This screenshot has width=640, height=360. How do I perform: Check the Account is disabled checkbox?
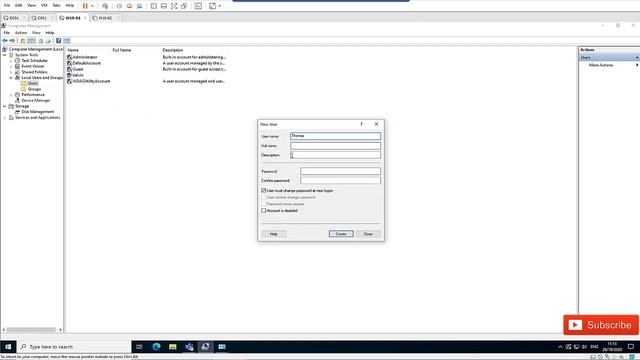point(264,211)
